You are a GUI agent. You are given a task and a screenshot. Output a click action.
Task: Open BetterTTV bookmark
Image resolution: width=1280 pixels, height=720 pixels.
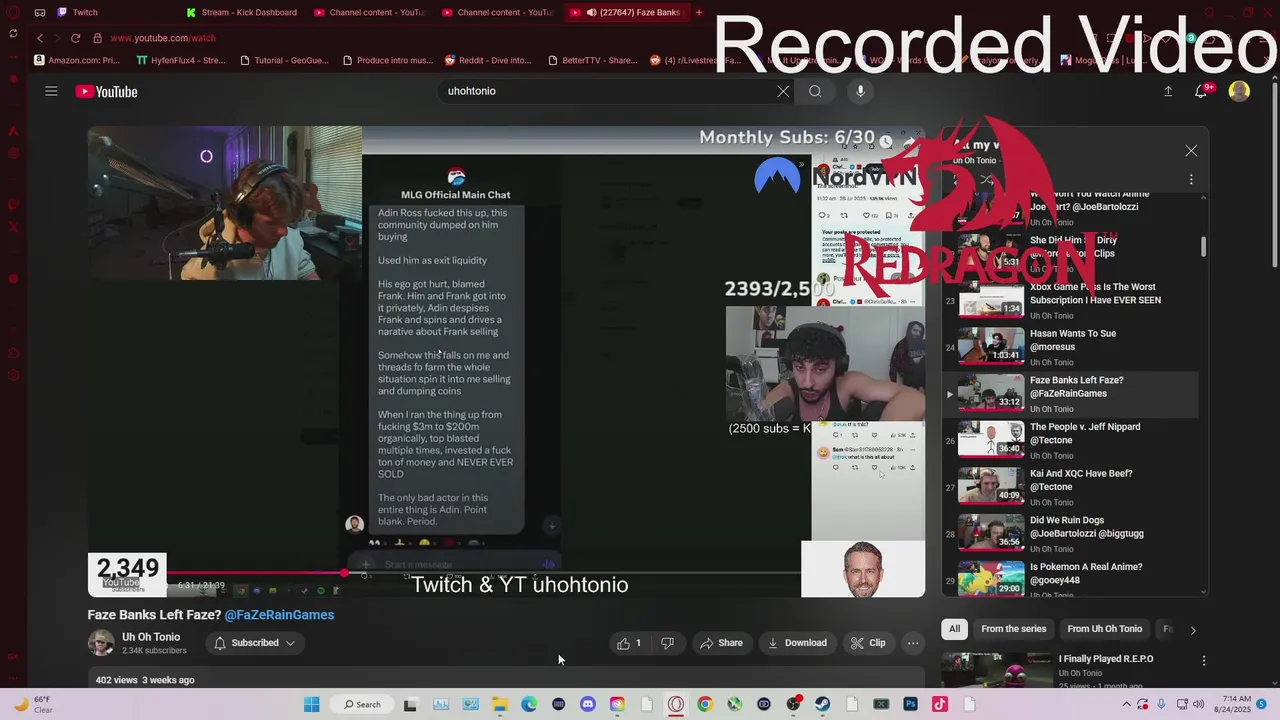coord(593,60)
